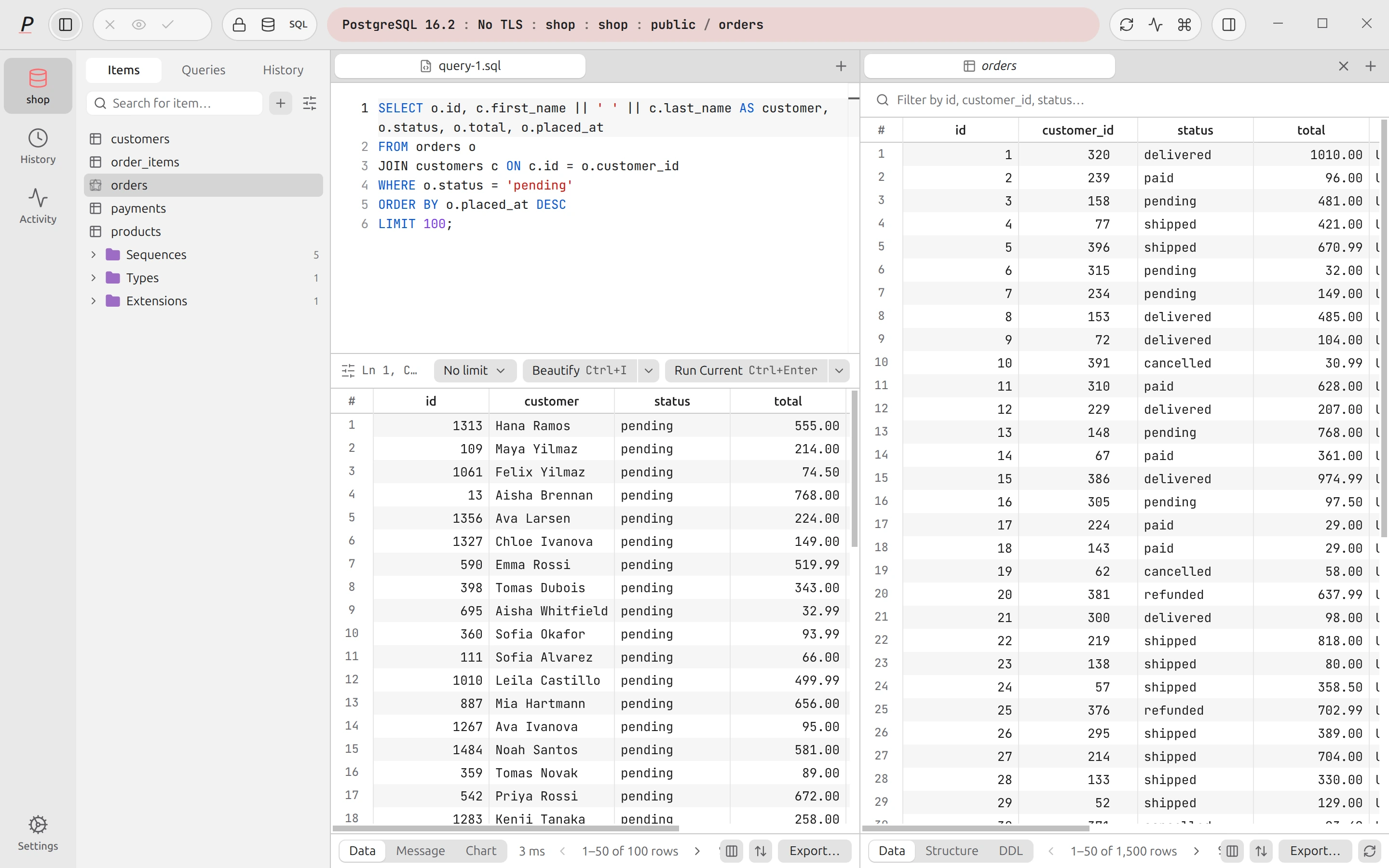Viewport: 1389px width, 868px height.
Task: Open the SQL editor button
Action: [x=298, y=25]
